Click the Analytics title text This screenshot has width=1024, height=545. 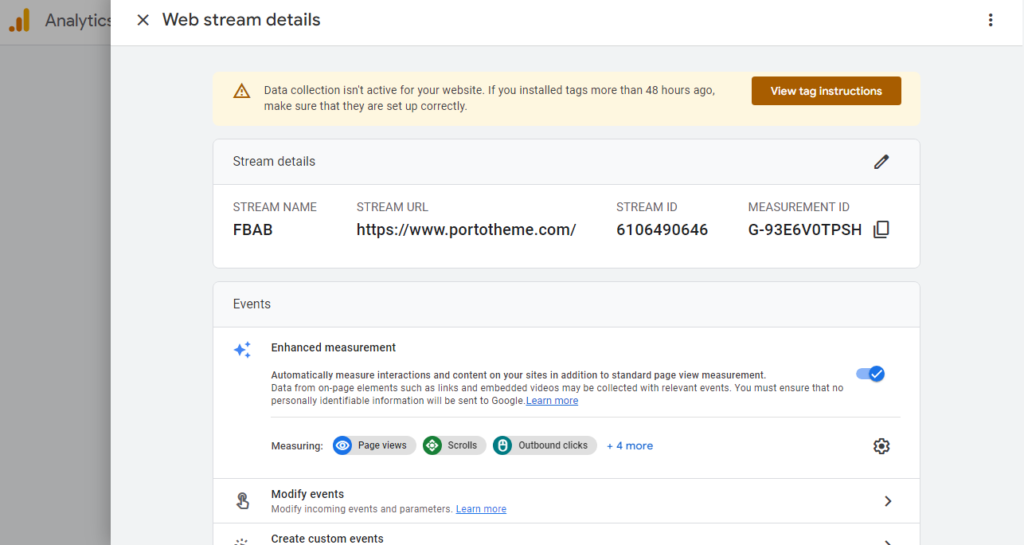coord(78,20)
